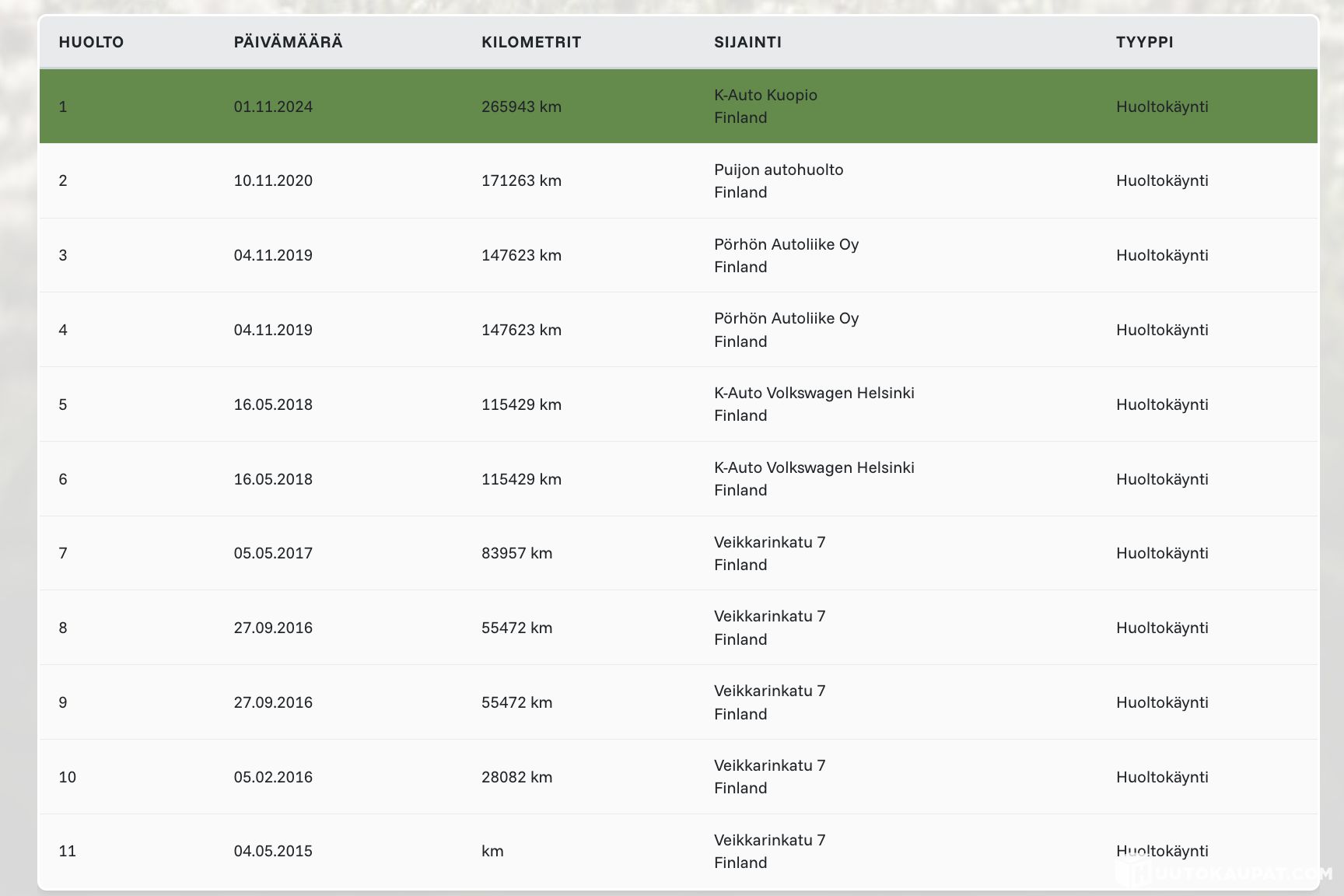Select service row number 3
The width and height of the screenshot is (1344, 896).
tap(678, 255)
